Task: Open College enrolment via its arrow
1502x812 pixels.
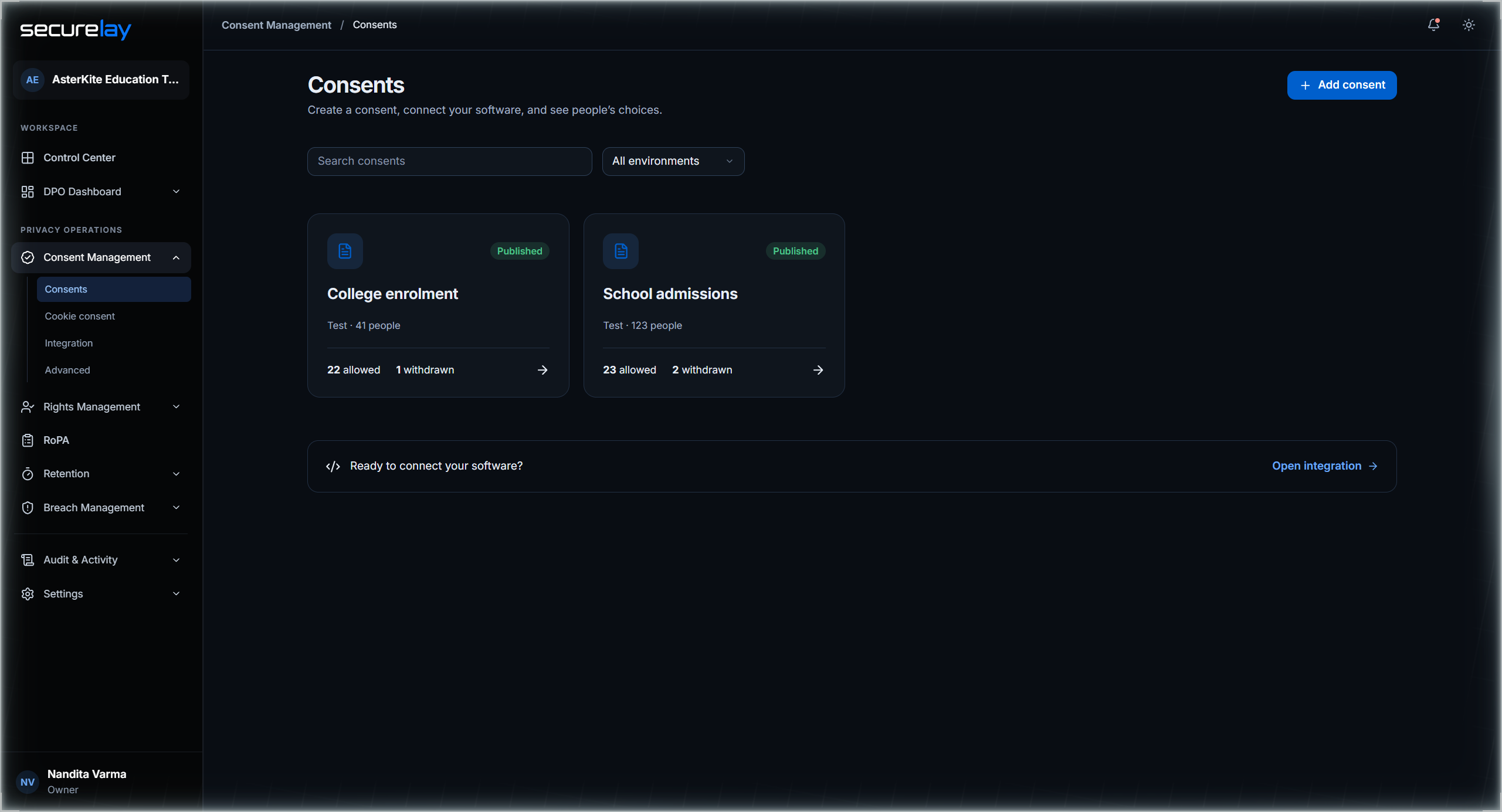Action: [x=543, y=370]
